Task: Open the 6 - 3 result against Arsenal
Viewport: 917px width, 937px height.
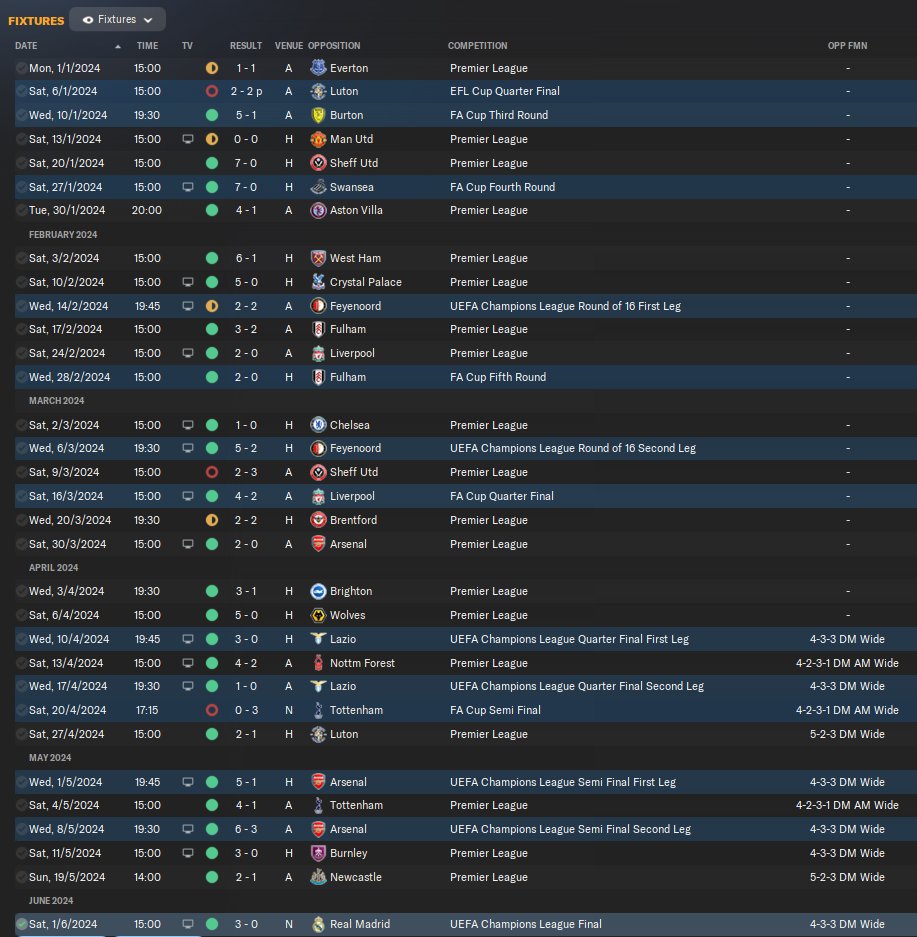Action: [246, 829]
